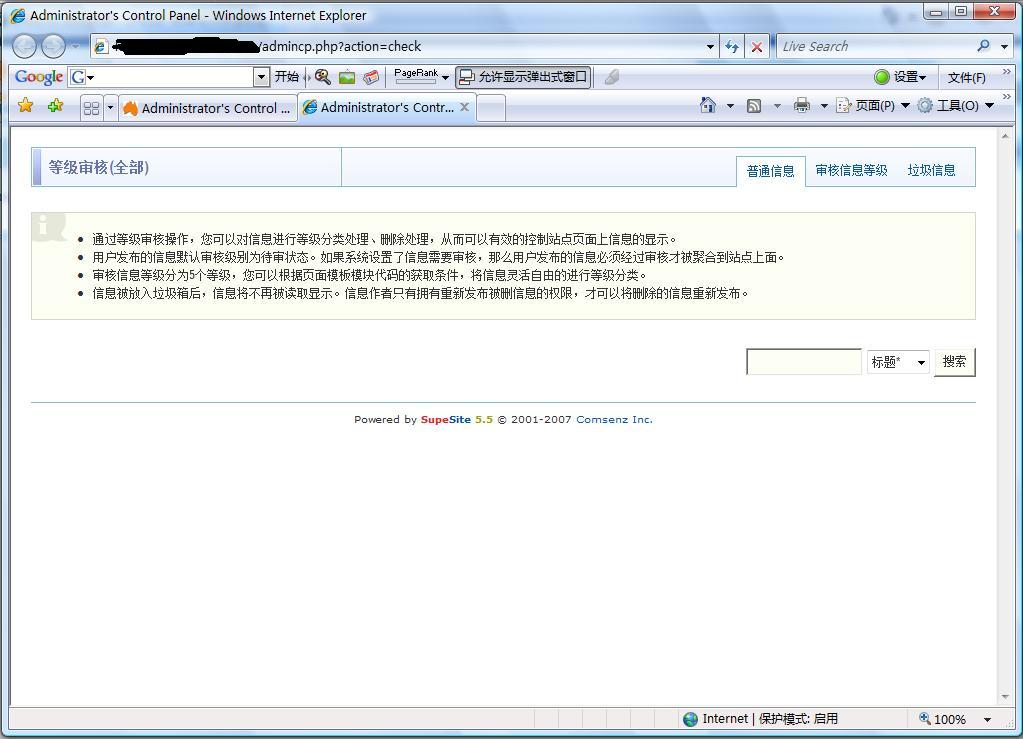This screenshot has width=1023, height=739.
Task: Open the page icon in the address bar
Action: point(100,46)
